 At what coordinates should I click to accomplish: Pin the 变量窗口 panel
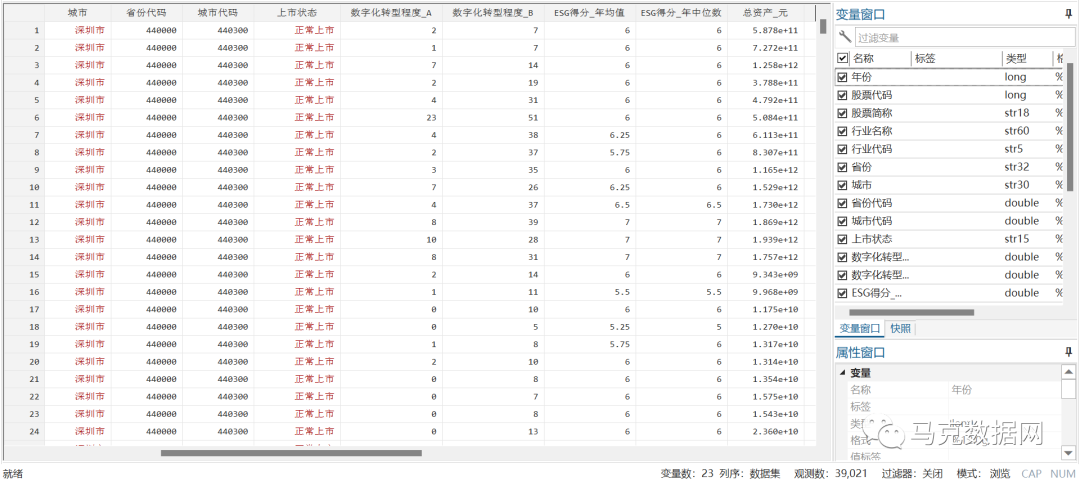click(1068, 15)
